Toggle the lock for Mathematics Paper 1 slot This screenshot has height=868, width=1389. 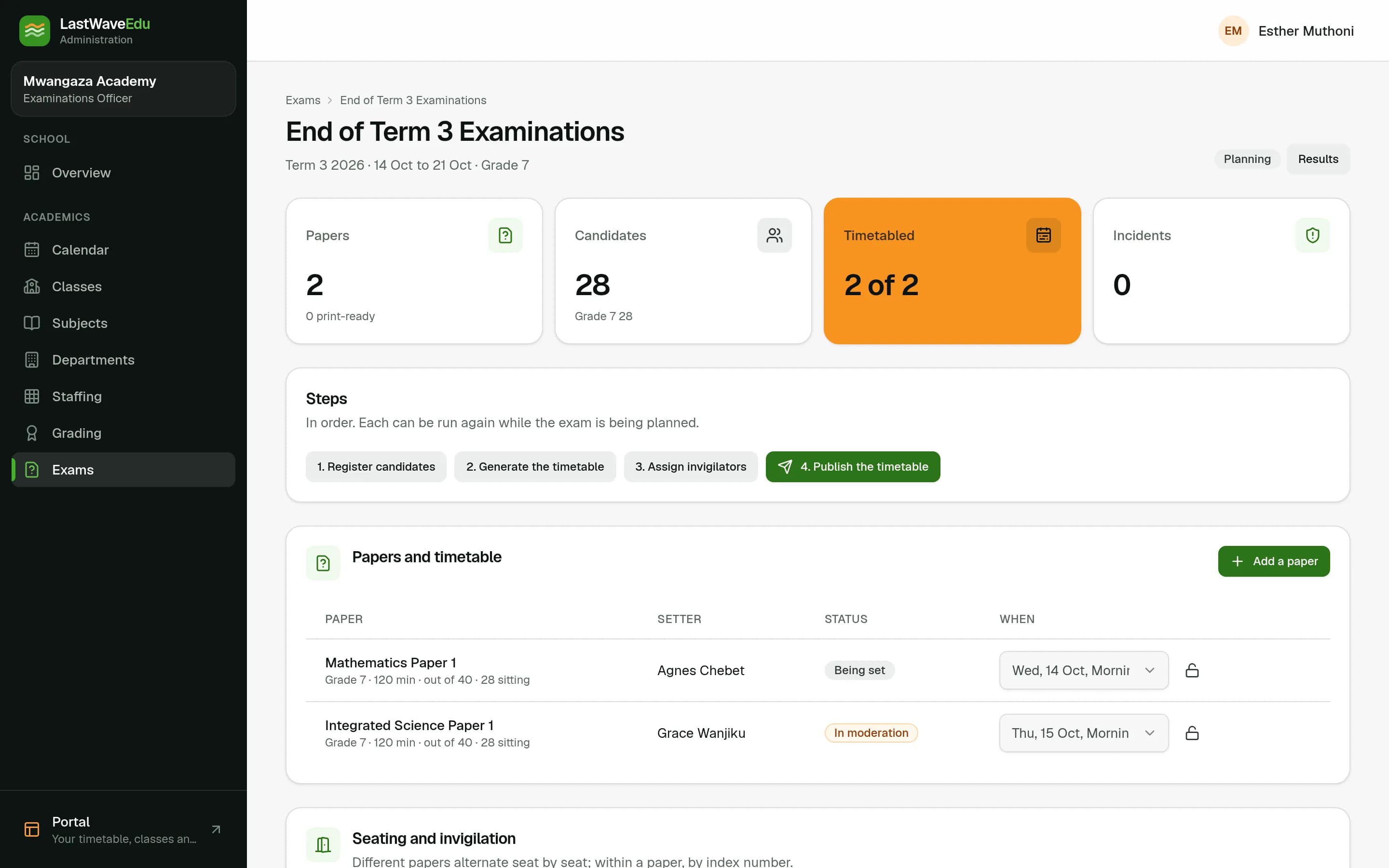pyautogui.click(x=1192, y=670)
